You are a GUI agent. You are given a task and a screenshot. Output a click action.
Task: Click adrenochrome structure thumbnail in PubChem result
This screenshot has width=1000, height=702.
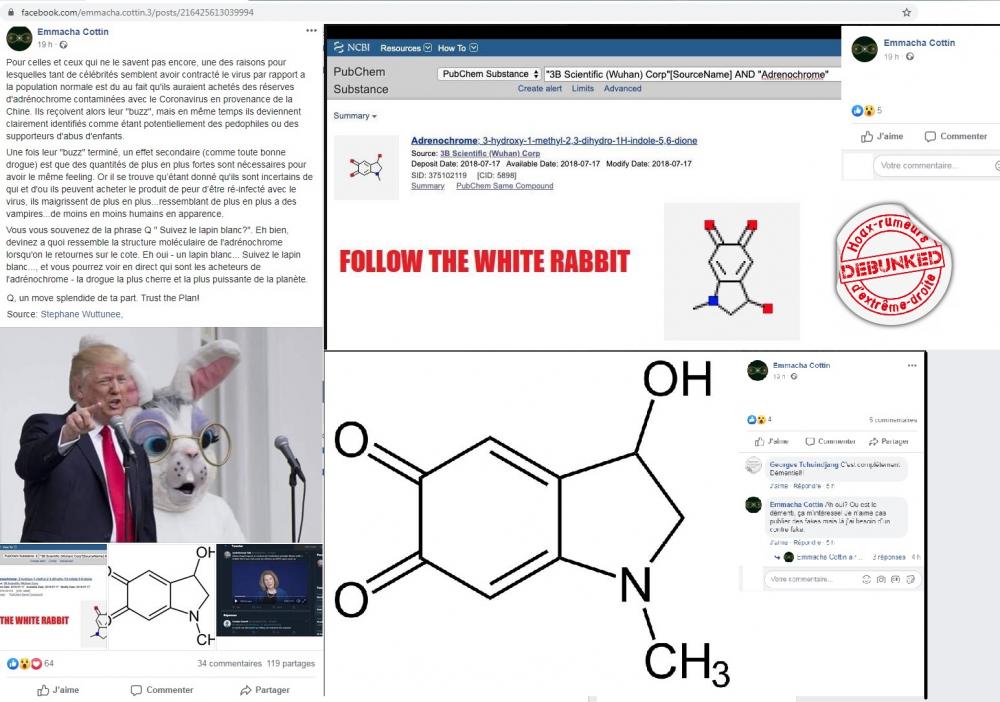pyautogui.click(x=366, y=168)
